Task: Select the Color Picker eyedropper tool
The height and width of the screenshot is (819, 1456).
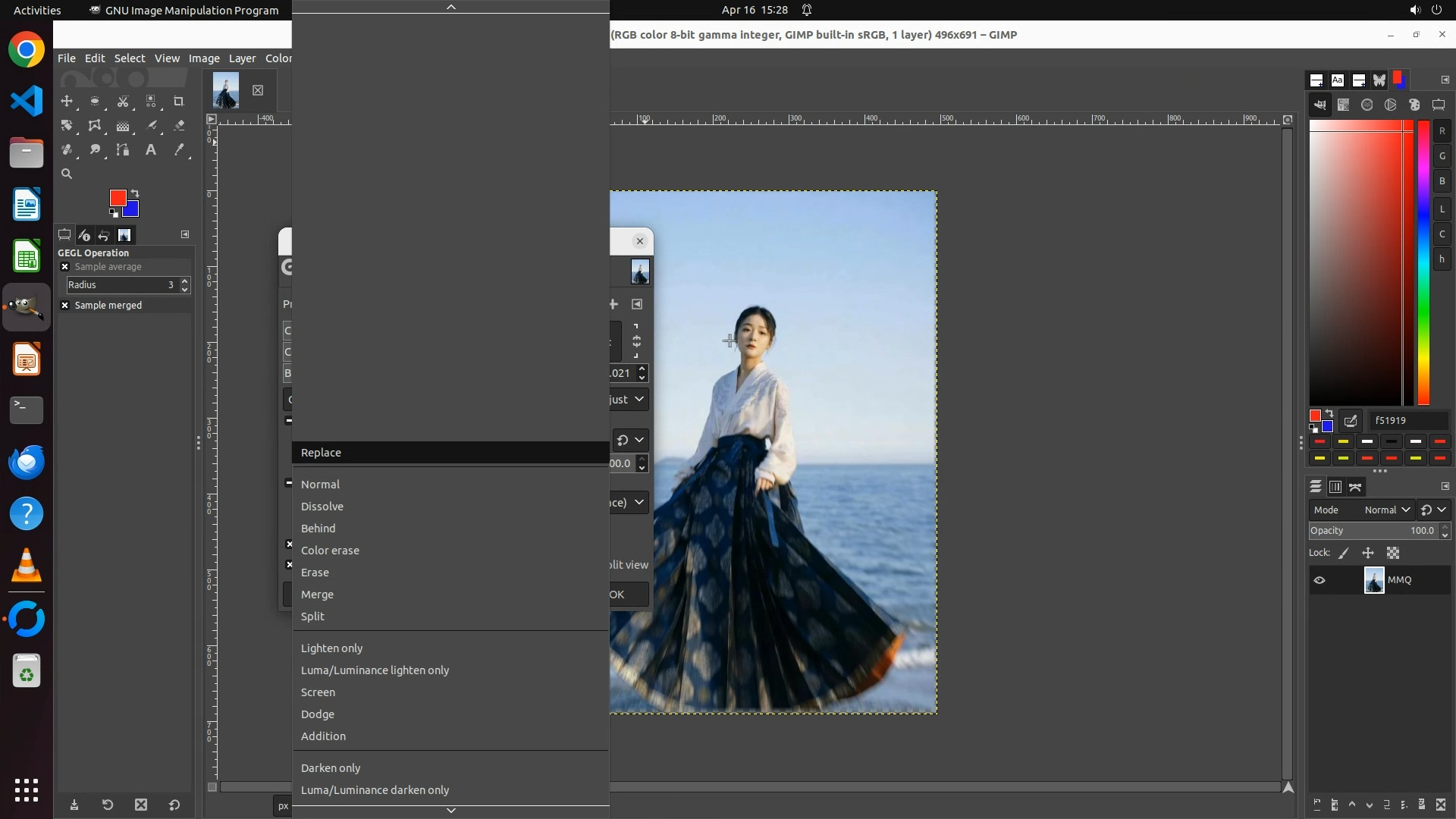Action: tap(179, 150)
